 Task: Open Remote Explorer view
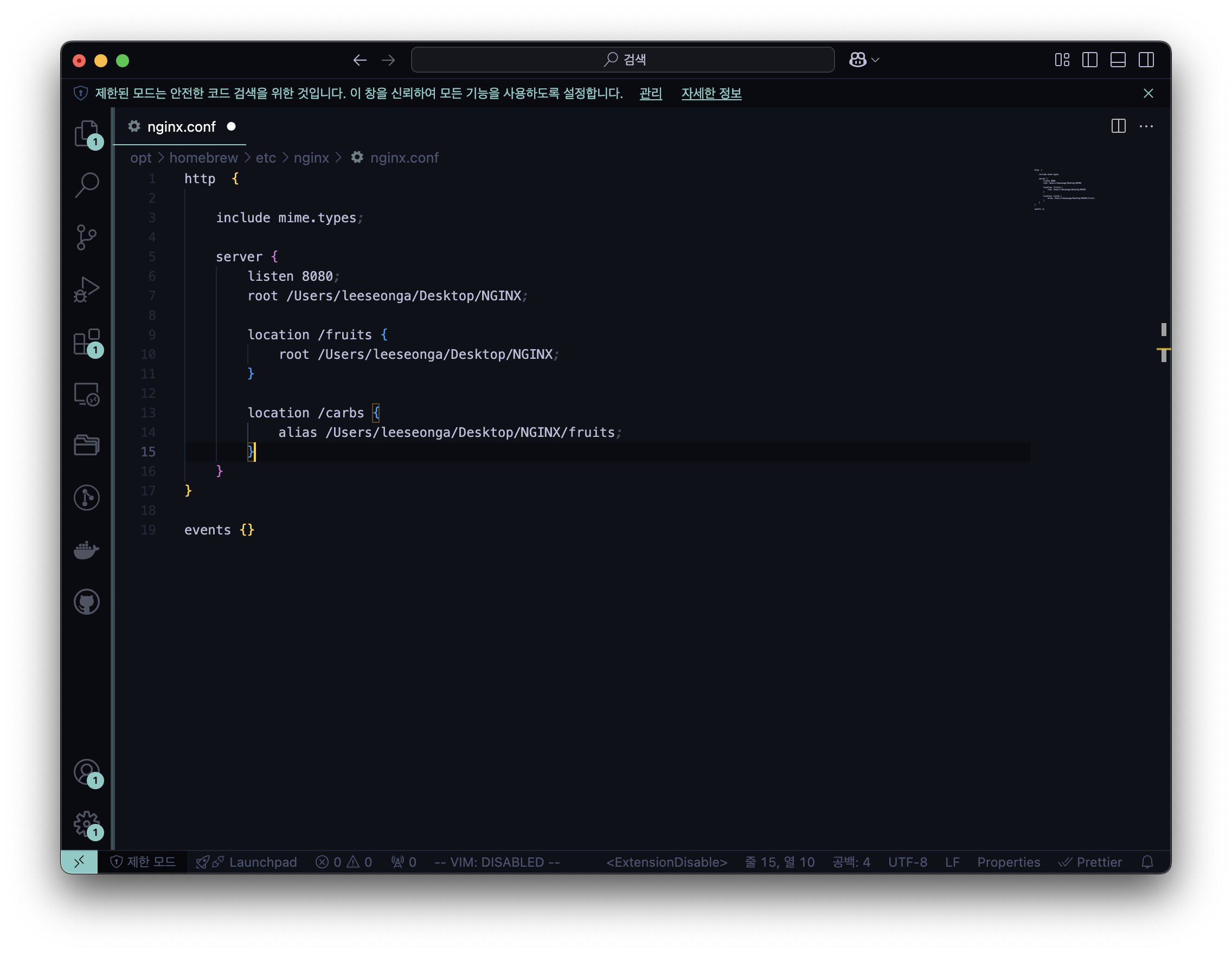pos(86,394)
